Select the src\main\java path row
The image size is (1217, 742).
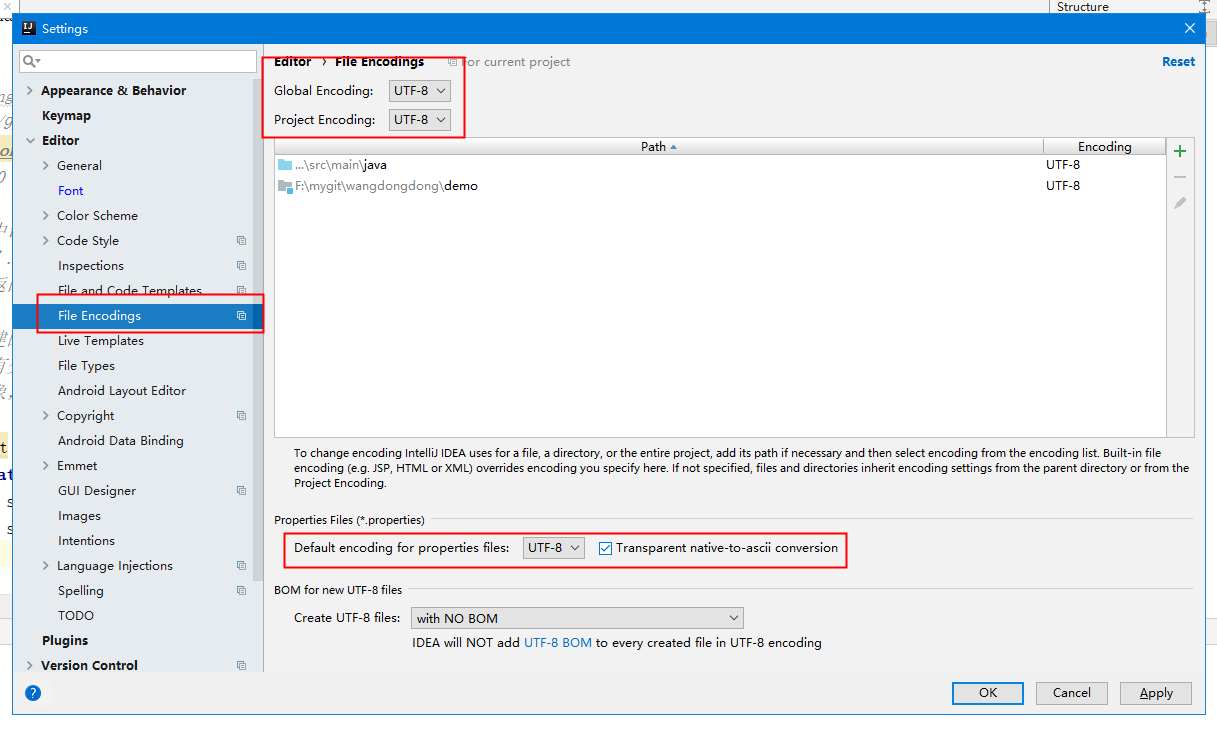point(720,165)
